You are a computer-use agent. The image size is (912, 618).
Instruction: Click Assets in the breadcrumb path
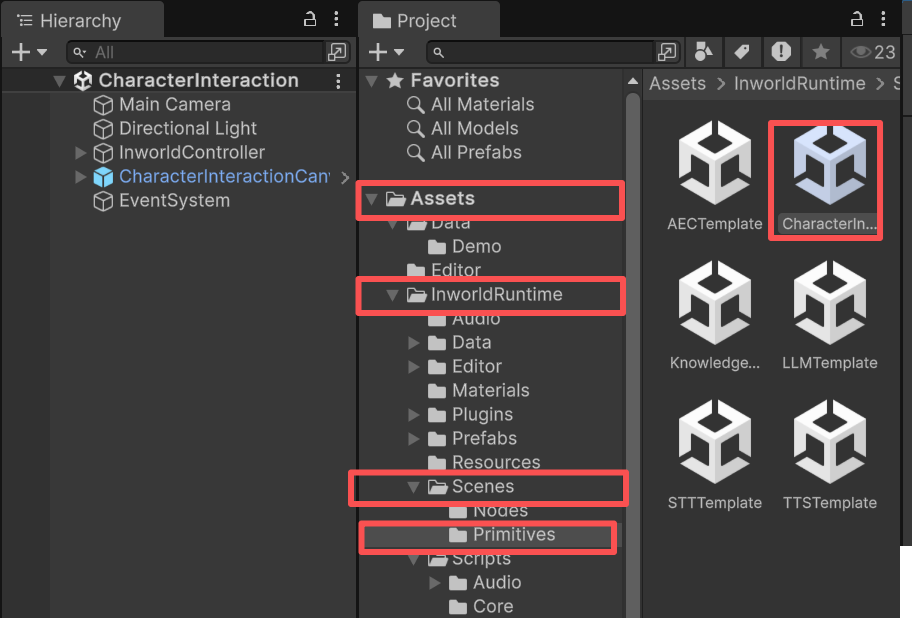pyautogui.click(x=678, y=84)
